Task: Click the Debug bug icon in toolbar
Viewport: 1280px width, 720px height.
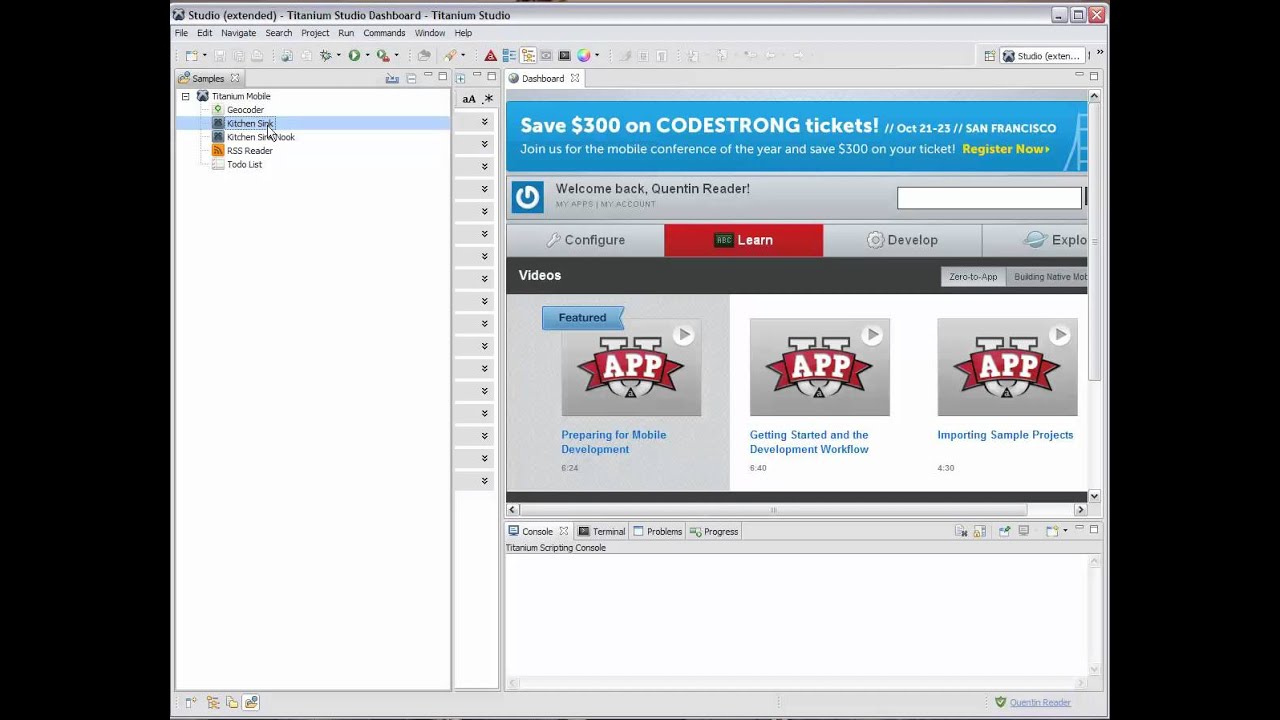Action: pos(325,56)
